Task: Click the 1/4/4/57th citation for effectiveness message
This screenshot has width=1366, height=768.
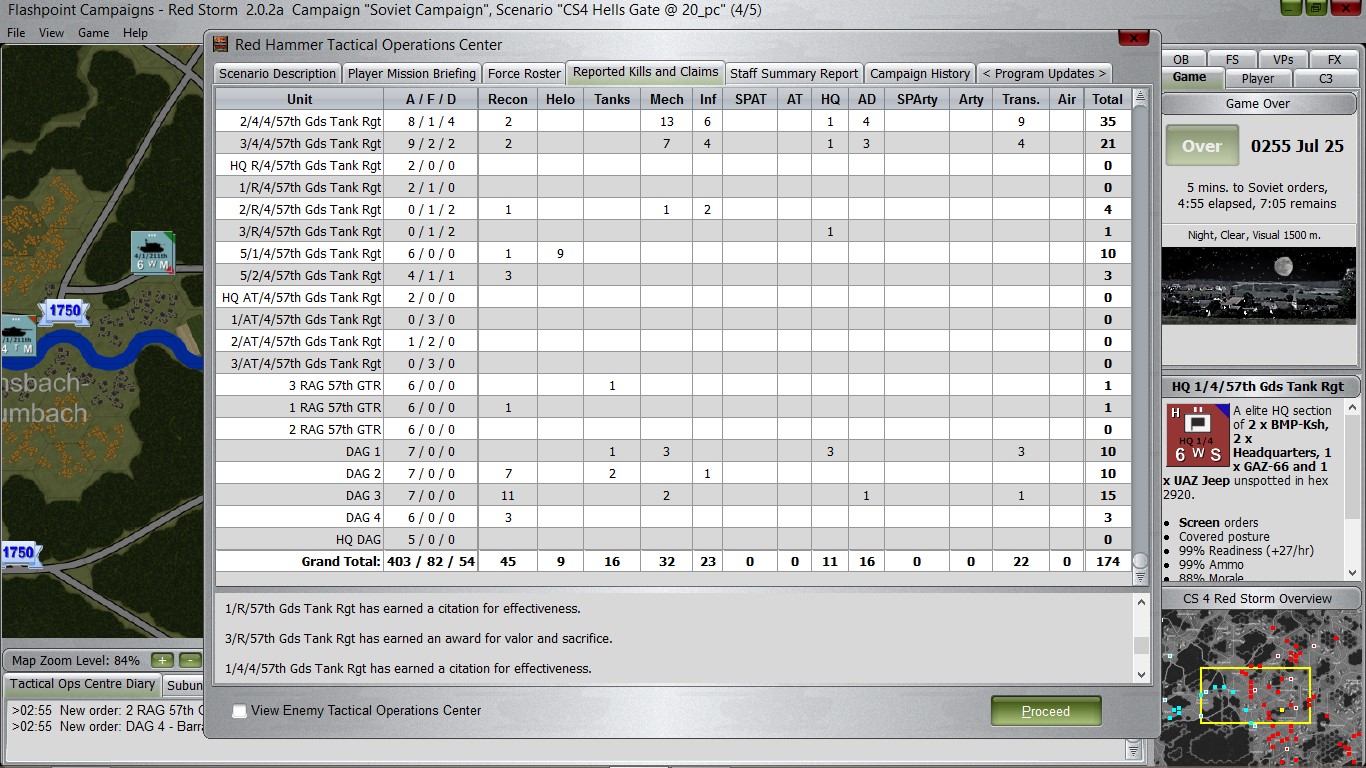Action: pyautogui.click(x=410, y=668)
